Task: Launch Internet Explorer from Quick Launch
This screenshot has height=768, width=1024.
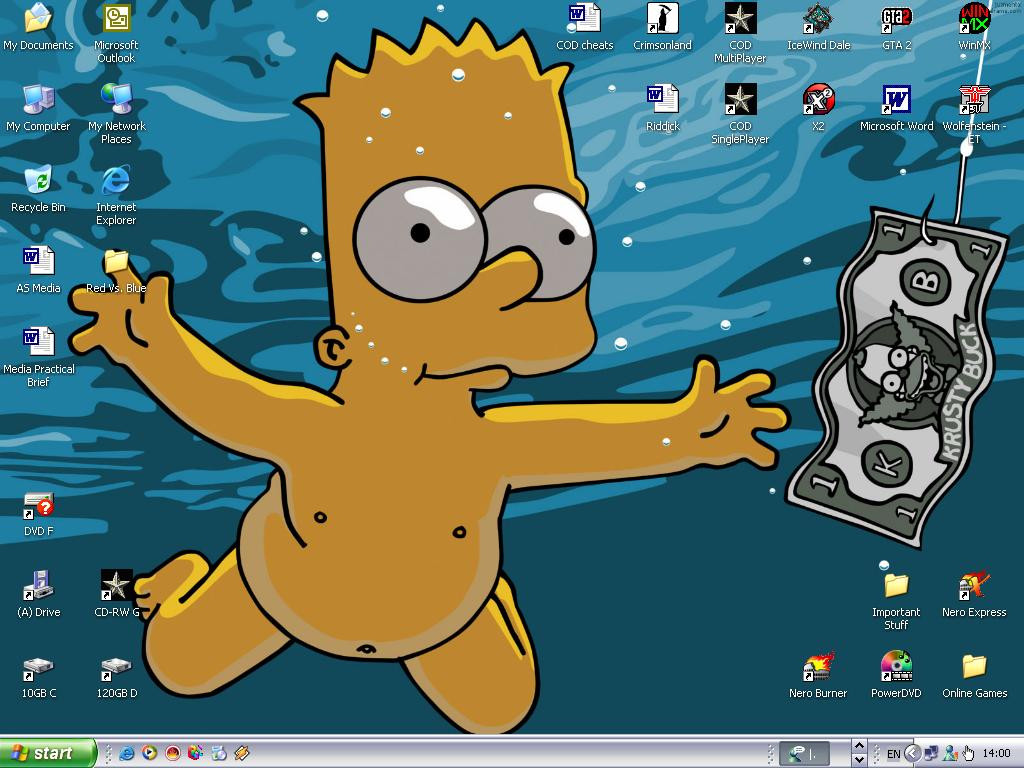Action: pos(127,753)
